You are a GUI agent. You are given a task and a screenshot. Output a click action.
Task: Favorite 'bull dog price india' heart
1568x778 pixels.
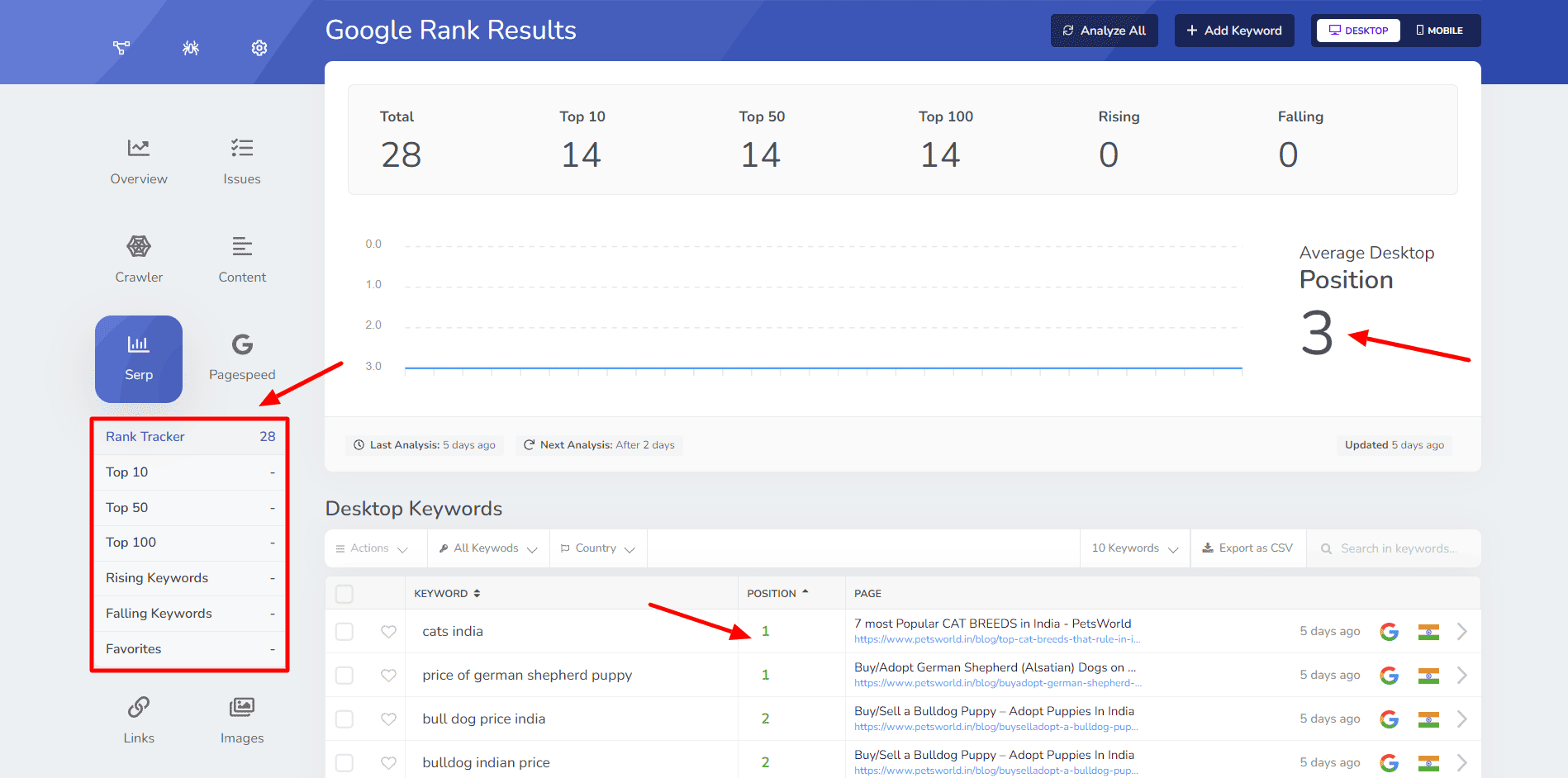pos(388,719)
